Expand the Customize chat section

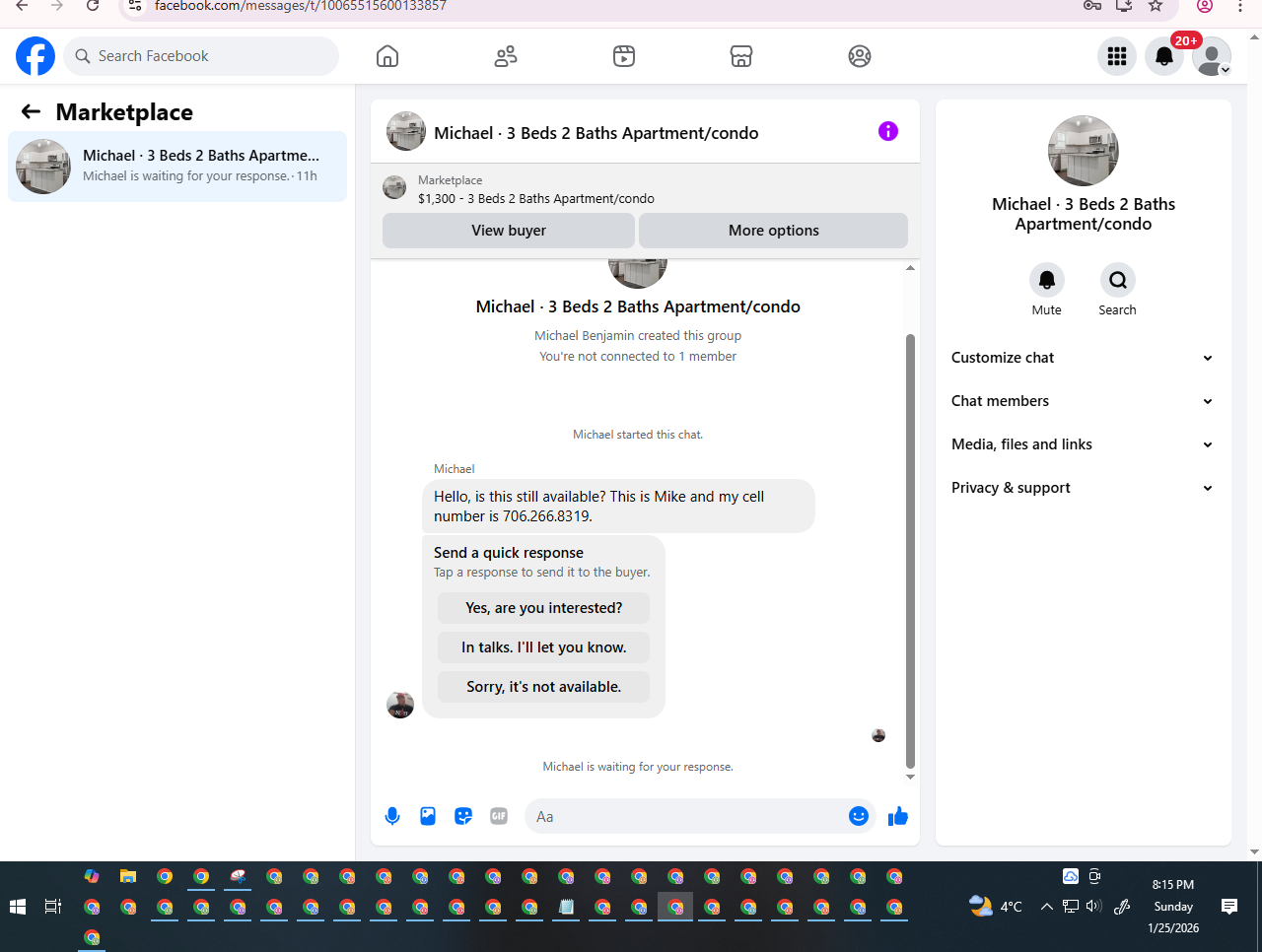[x=1083, y=358]
